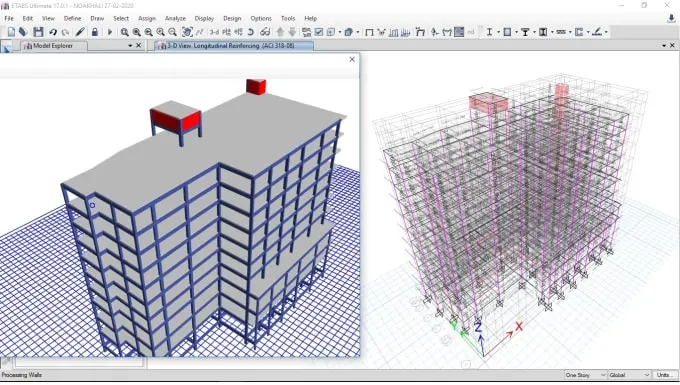Expand the steel frame design dropdown arrow
This screenshot has height=385, width=680.
click(x=498, y=32)
